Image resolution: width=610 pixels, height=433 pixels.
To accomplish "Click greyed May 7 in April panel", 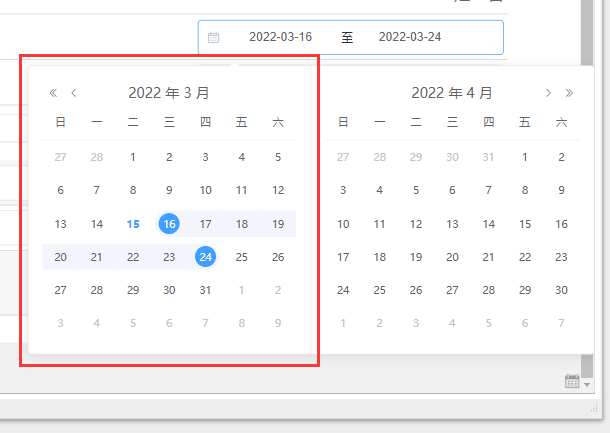I will tap(561, 323).
